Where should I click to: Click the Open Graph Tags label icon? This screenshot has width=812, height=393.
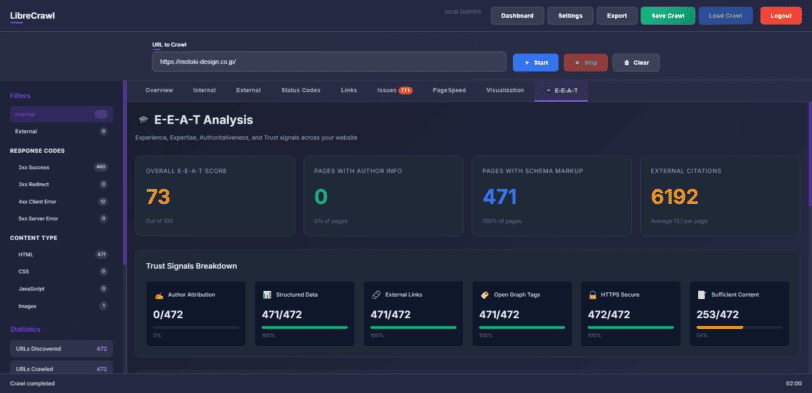[485, 295]
